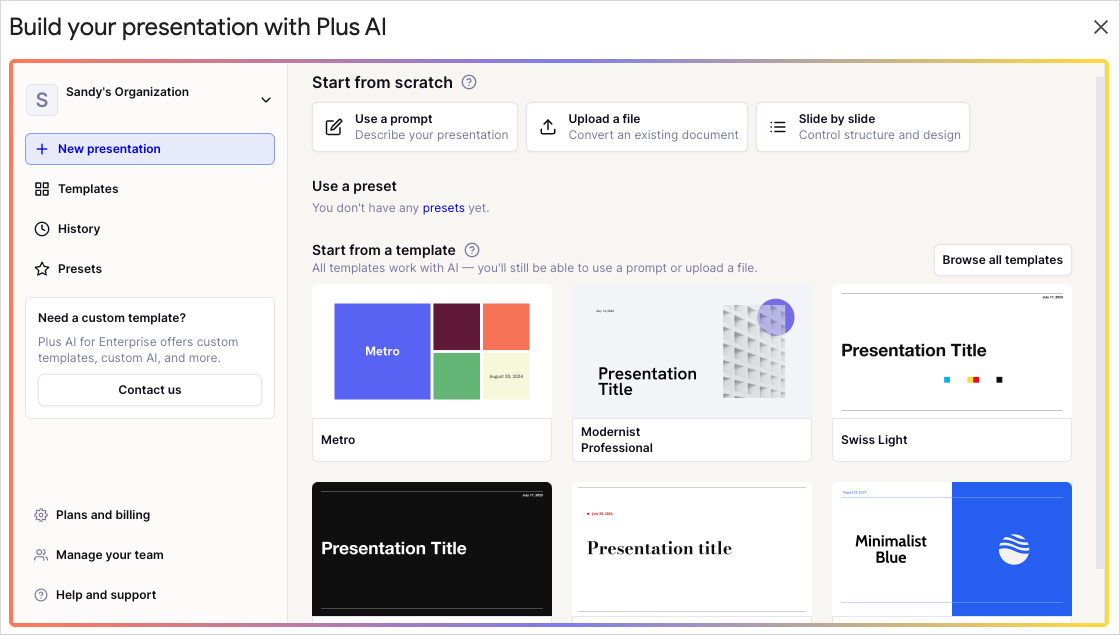Choose the Slide by slide option
Viewport: 1120px width, 635px height.
coord(863,127)
